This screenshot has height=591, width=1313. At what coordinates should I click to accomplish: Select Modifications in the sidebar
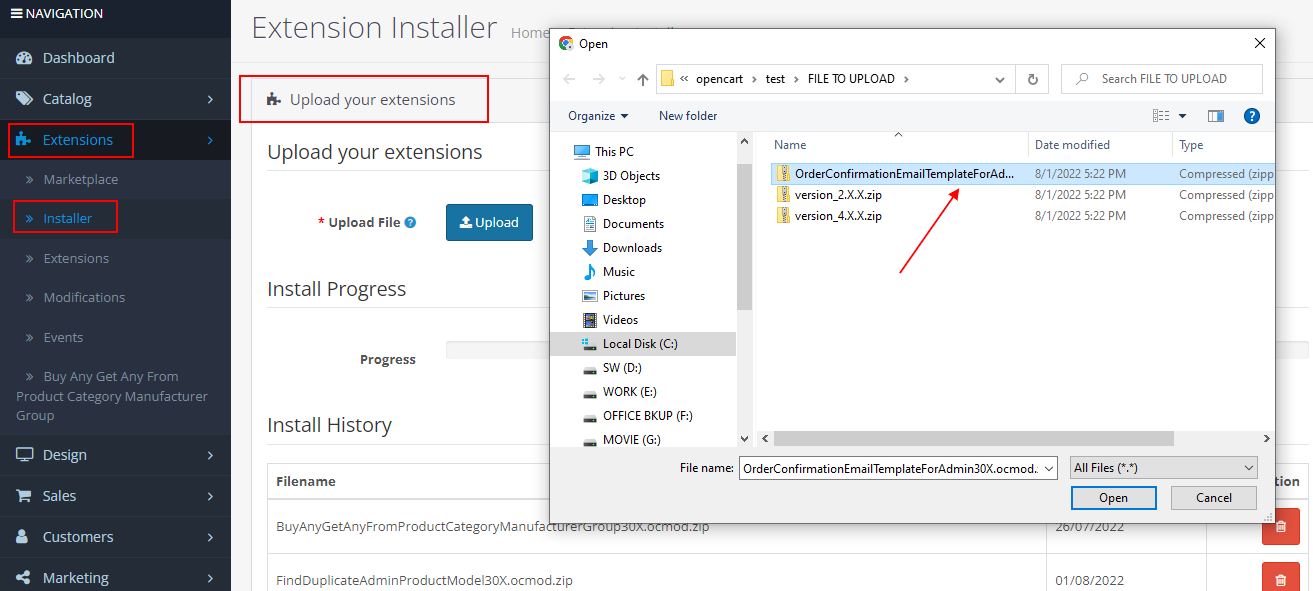coord(84,298)
